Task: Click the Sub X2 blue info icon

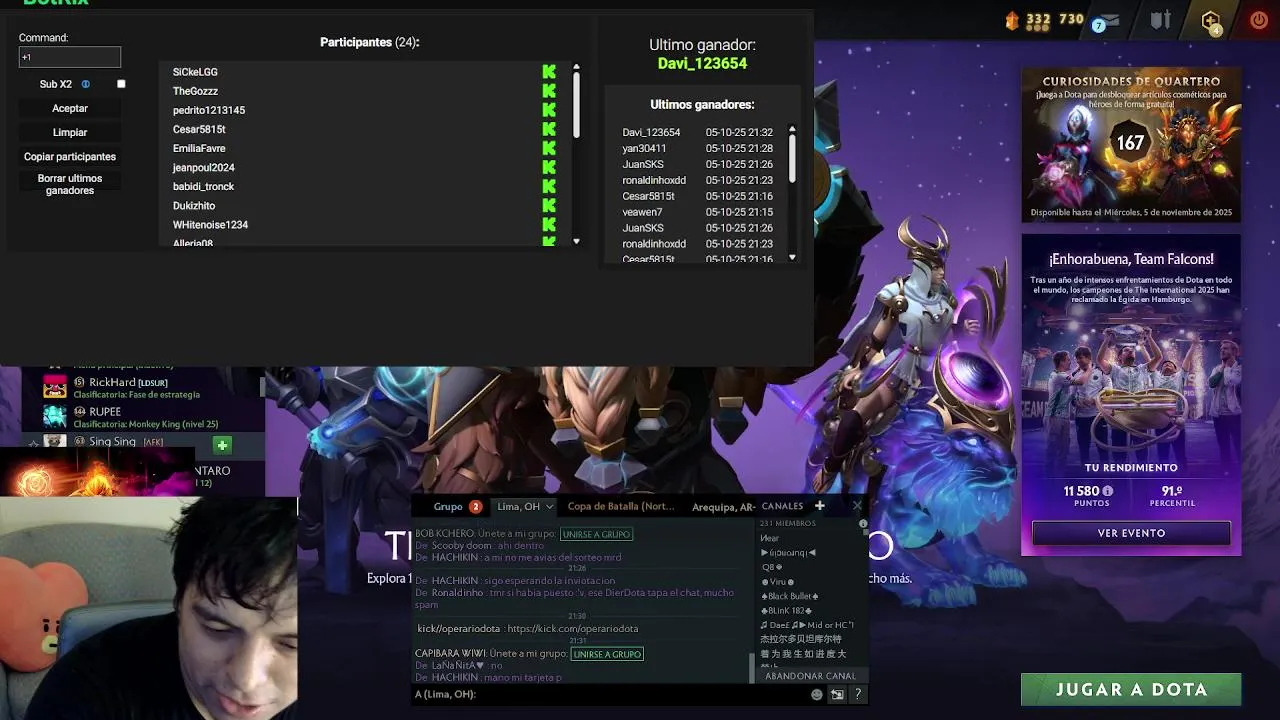Action: coord(86,84)
